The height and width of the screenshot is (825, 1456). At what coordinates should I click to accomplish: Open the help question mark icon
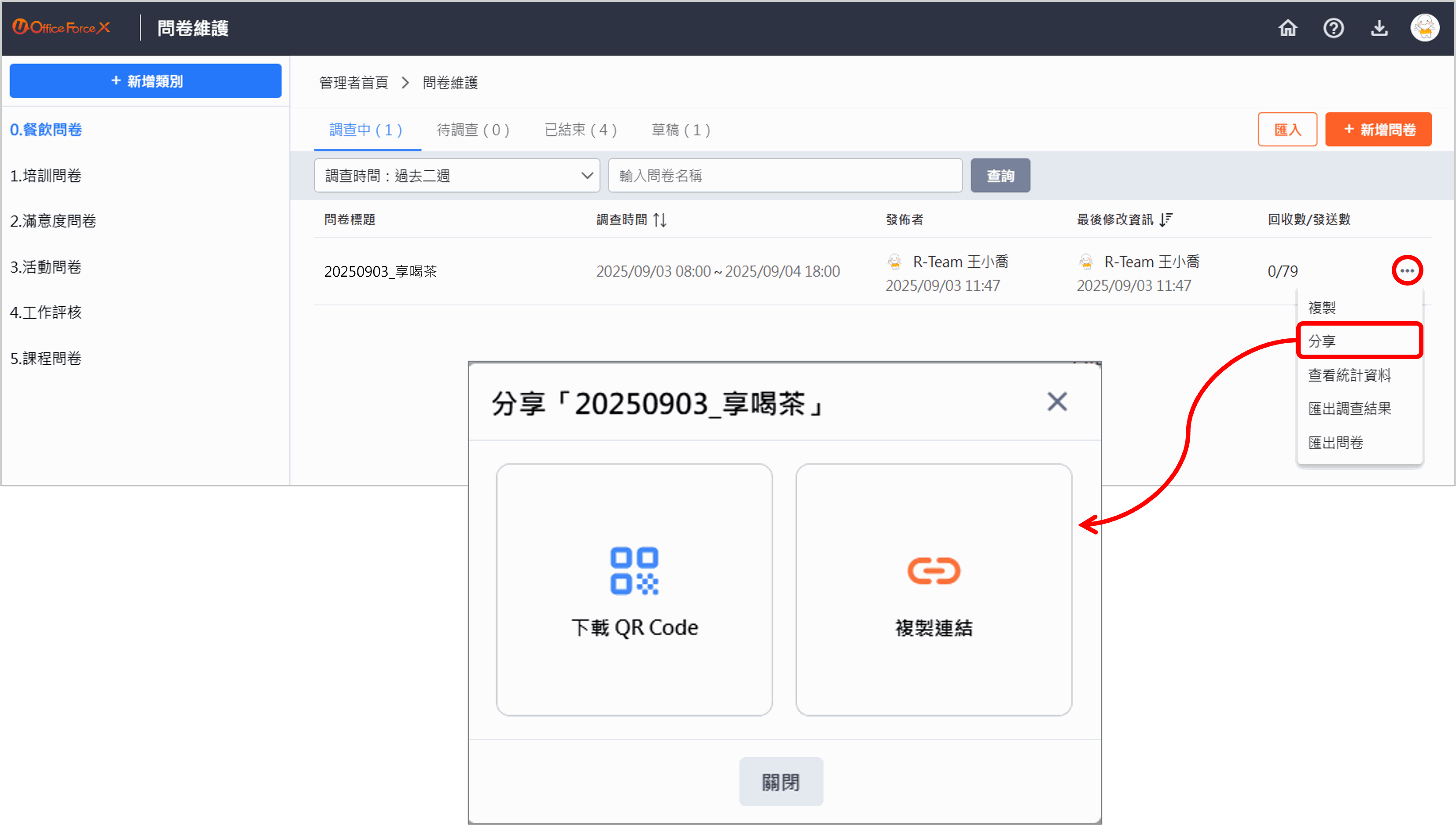(x=1333, y=28)
